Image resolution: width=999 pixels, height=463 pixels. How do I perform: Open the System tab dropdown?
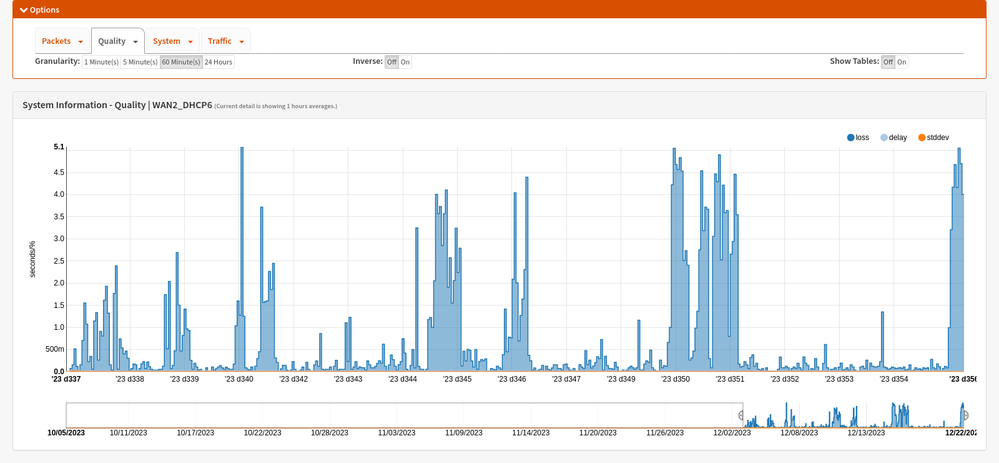[x=190, y=42]
